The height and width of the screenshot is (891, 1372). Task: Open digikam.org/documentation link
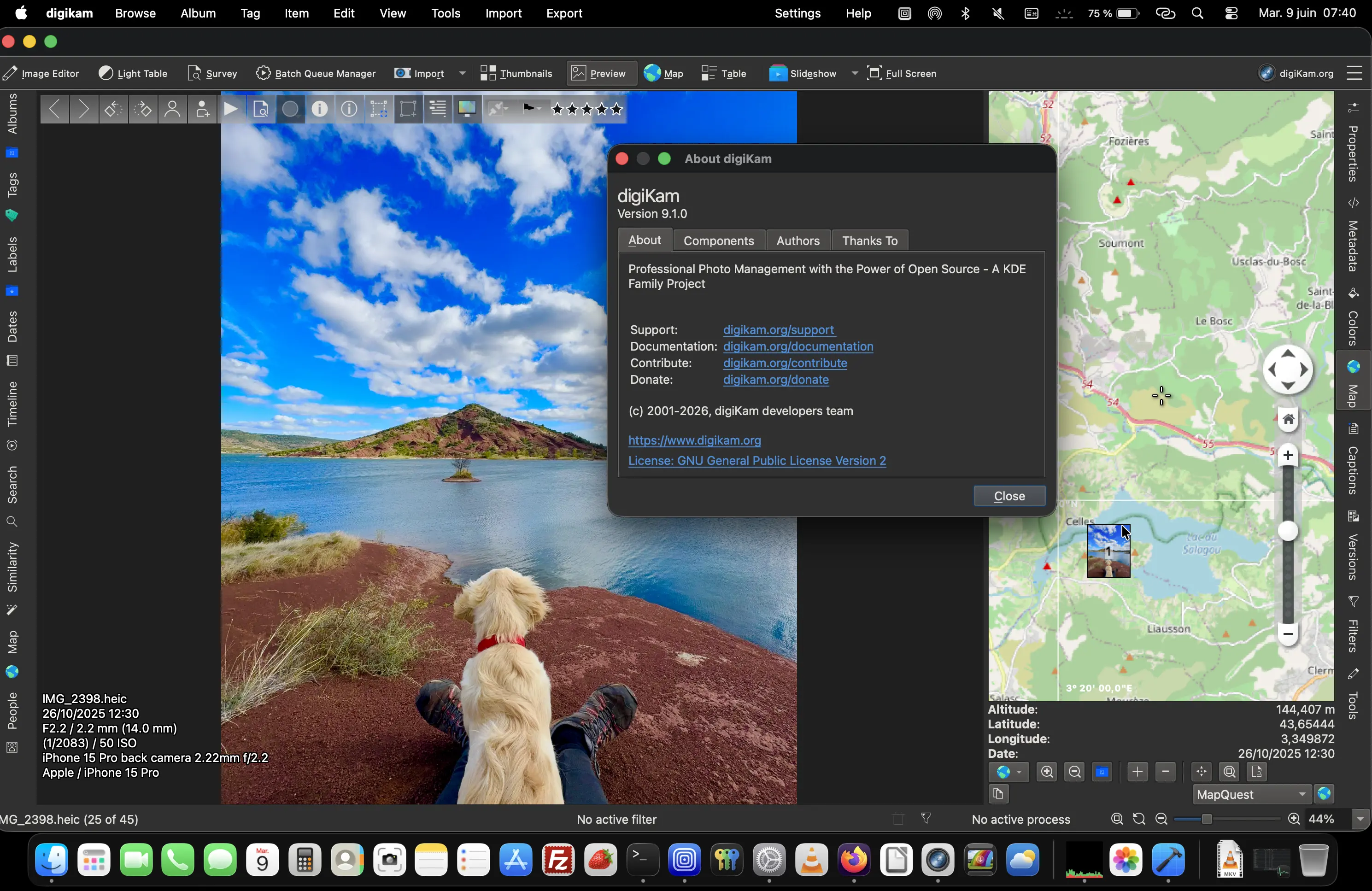pos(798,346)
